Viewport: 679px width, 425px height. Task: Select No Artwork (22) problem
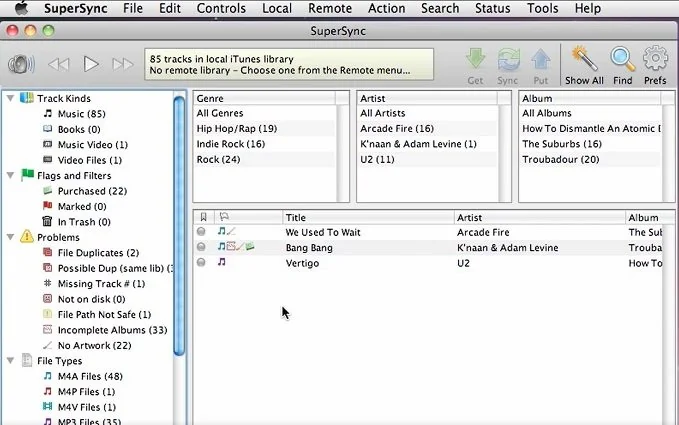pos(94,346)
